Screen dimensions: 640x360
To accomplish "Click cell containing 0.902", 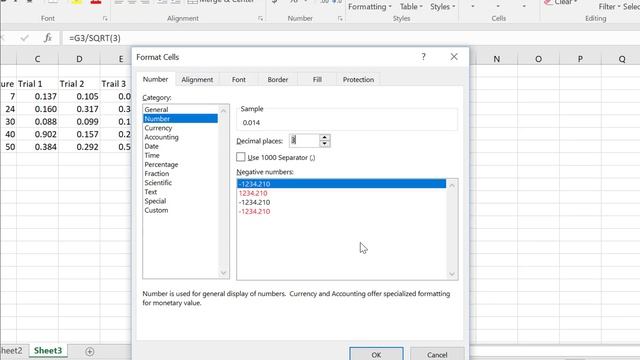I will click(x=37, y=134).
